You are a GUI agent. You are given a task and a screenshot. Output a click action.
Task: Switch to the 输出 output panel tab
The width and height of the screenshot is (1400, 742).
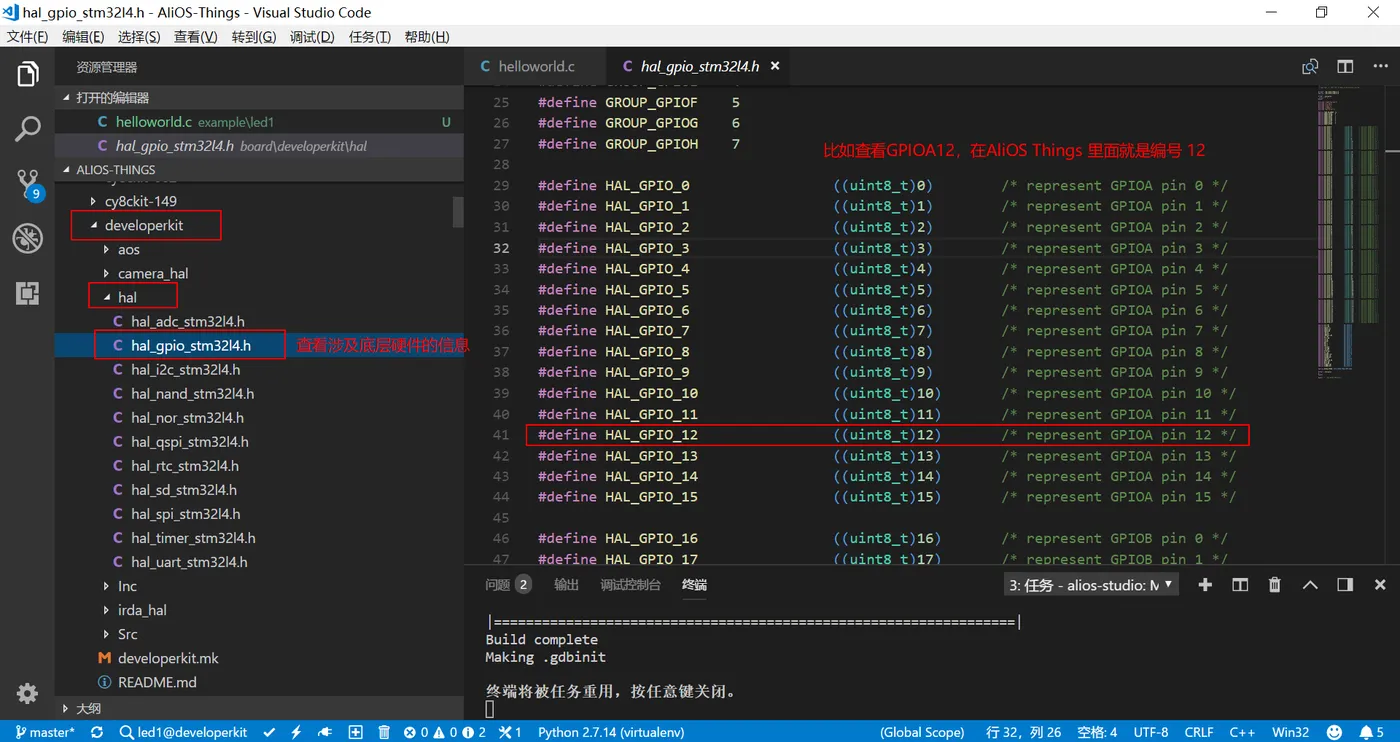click(x=566, y=585)
